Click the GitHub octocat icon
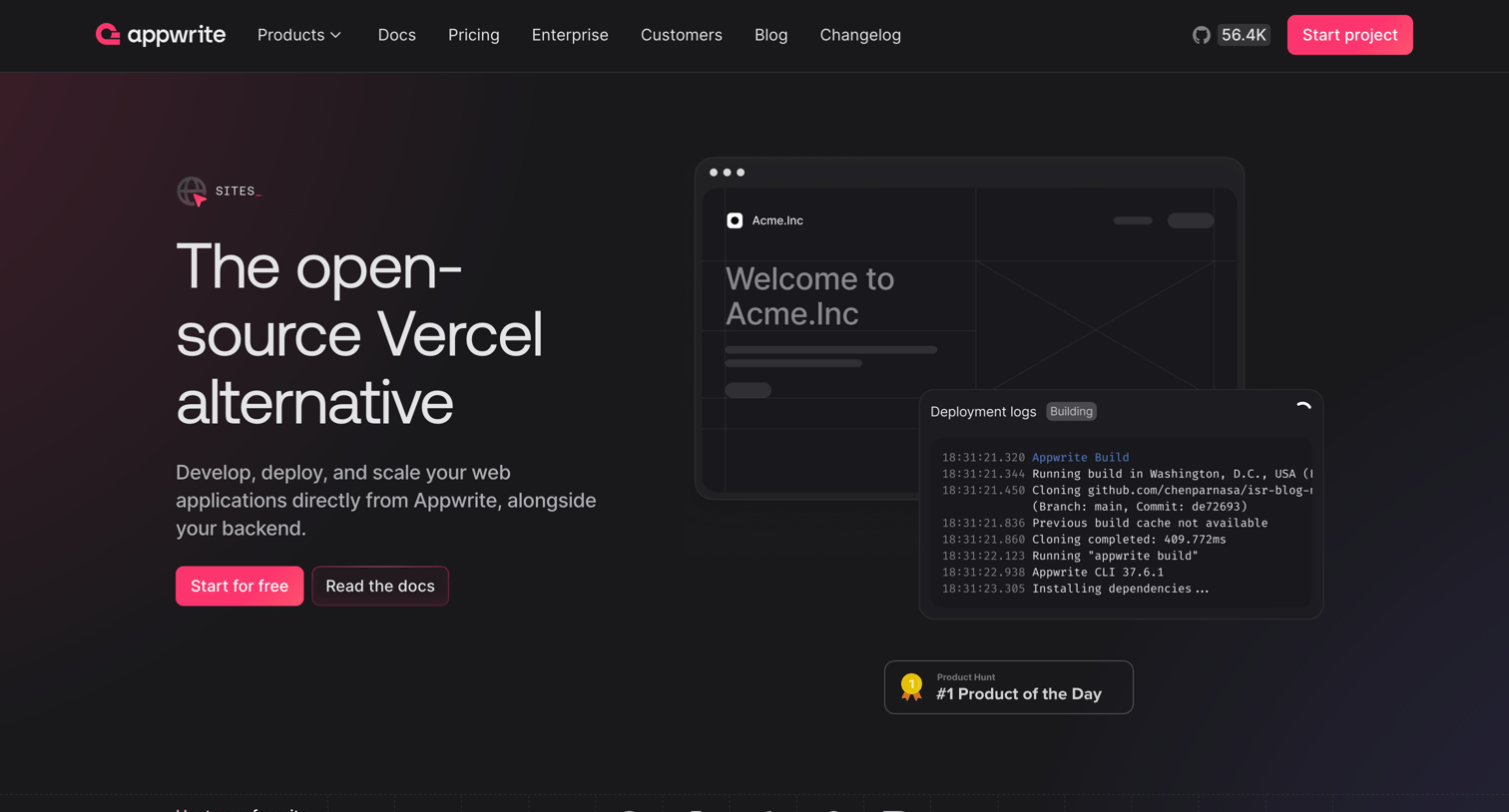The width and height of the screenshot is (1509, 812). (x=1202, y=35)
